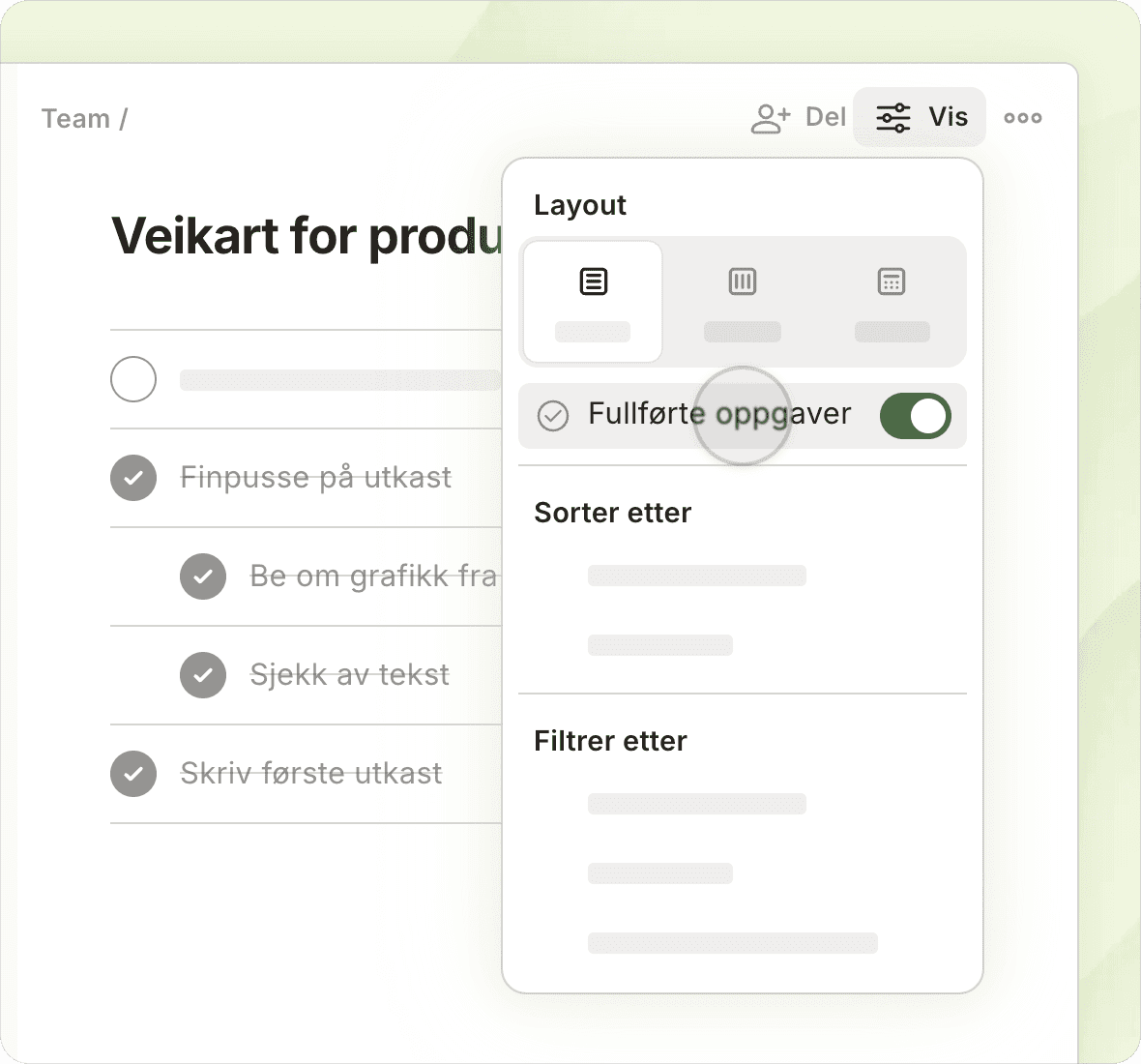Screen dimensions: 1141x1064
Task: Switch to the board layout icon
Action: click(x=742, y=282)
